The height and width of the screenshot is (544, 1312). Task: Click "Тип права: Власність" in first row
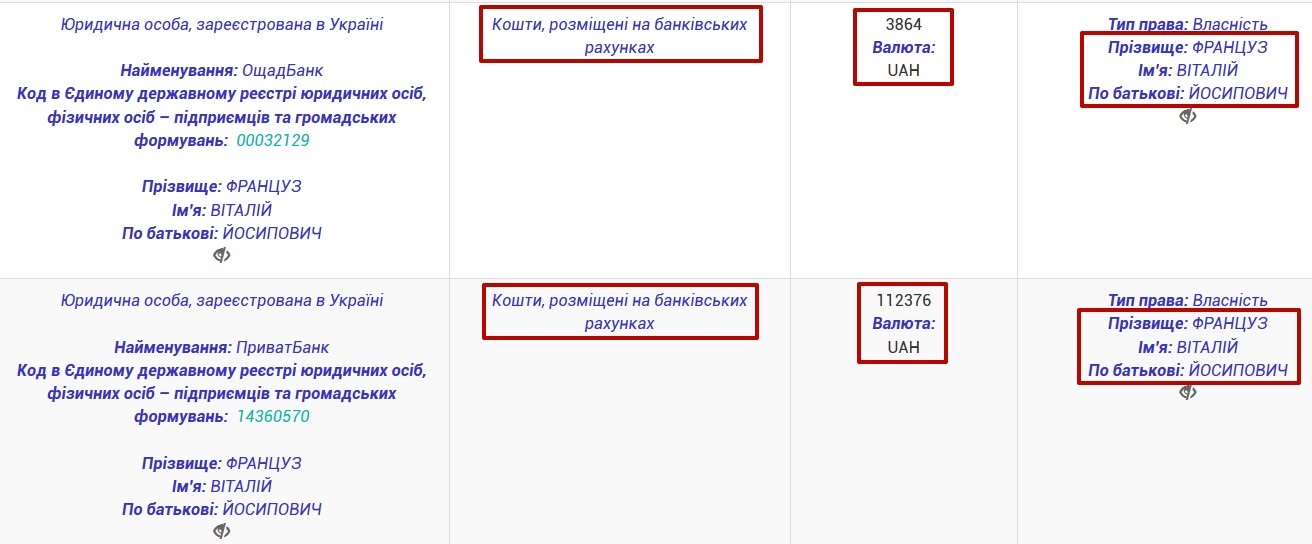[x=1188, y=24]
